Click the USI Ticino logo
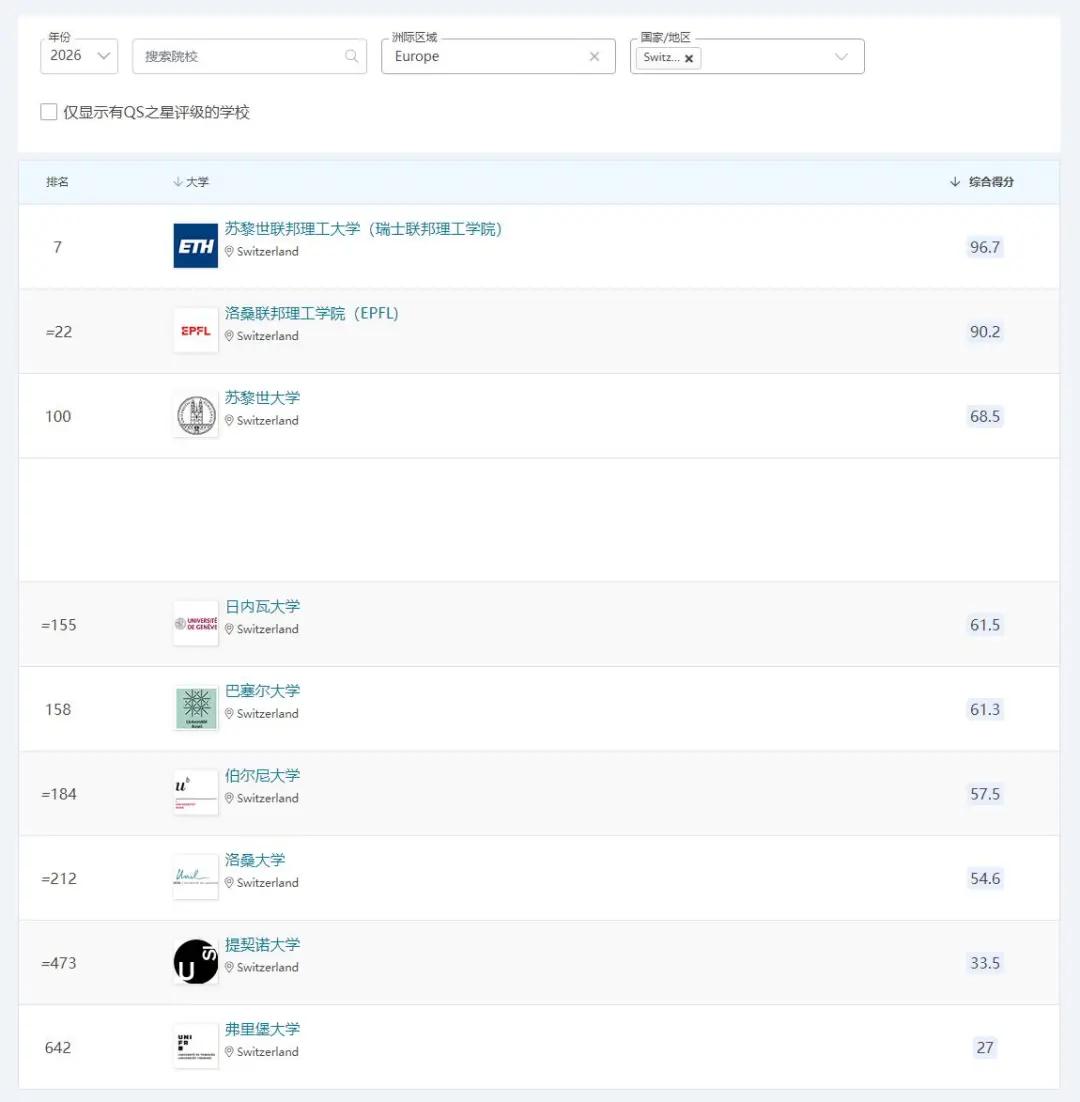The width and height of the screenshot is (1080, 1102). tap(195, 961)
